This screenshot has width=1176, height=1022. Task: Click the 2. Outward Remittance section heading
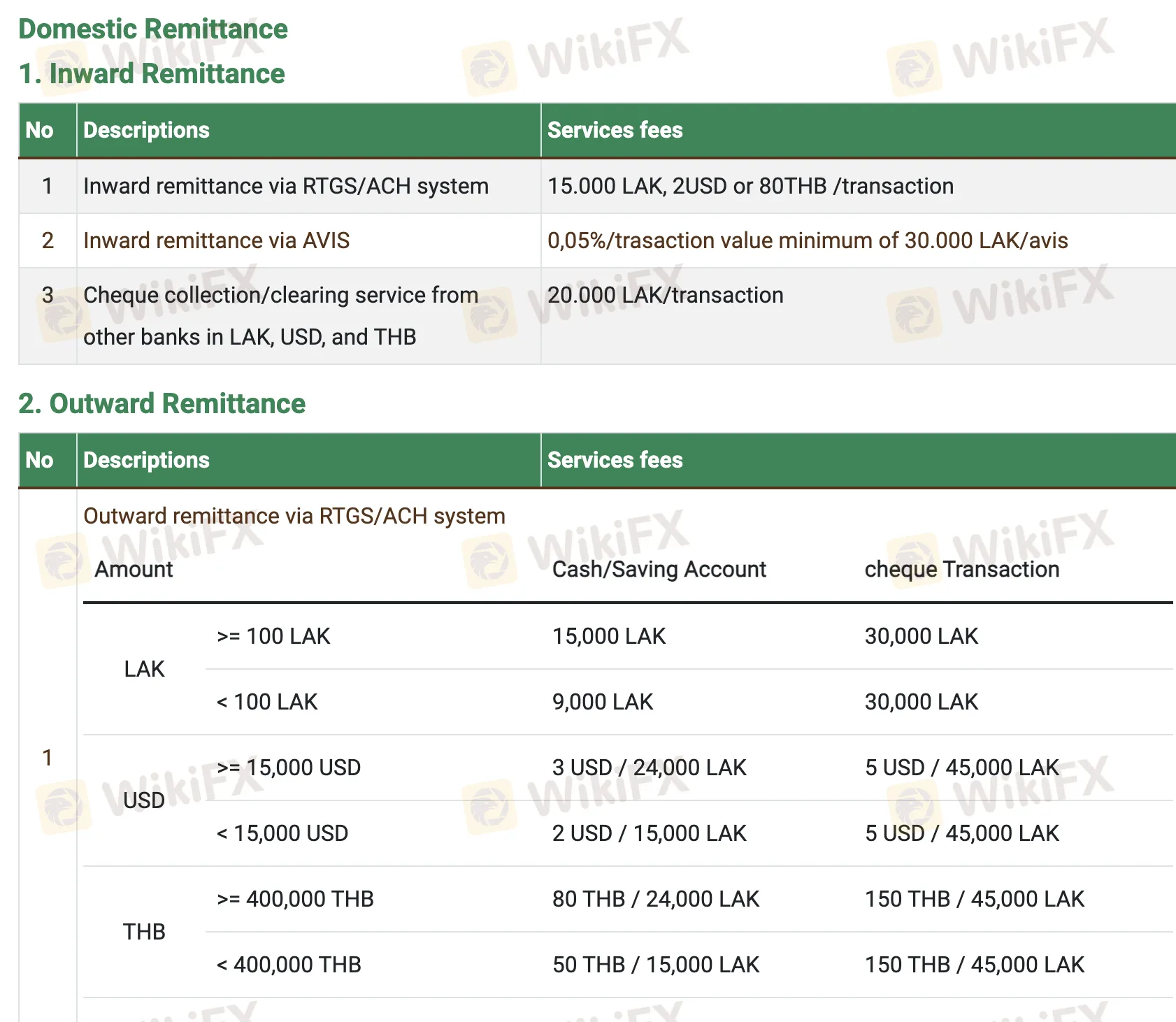coord(162,403)
